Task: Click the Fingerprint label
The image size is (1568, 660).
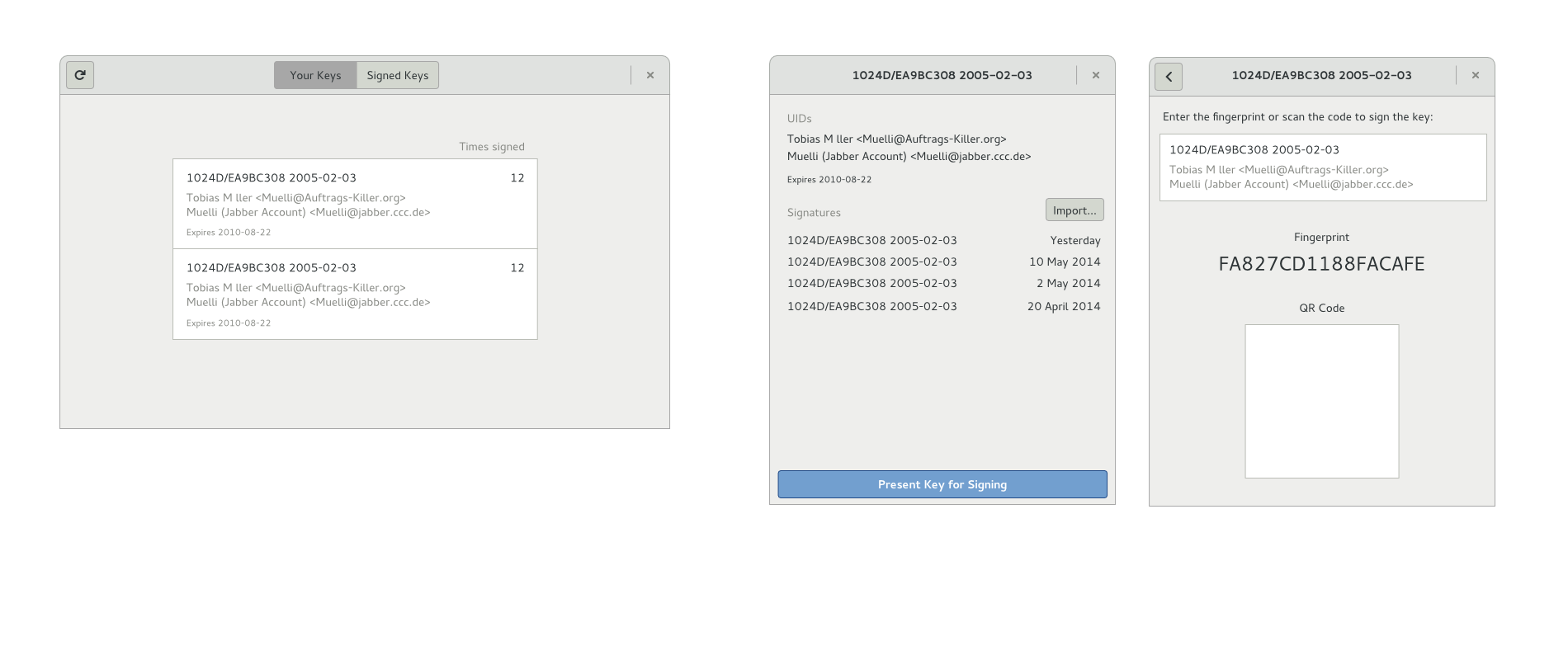Action: click(x=1322, y=238)
